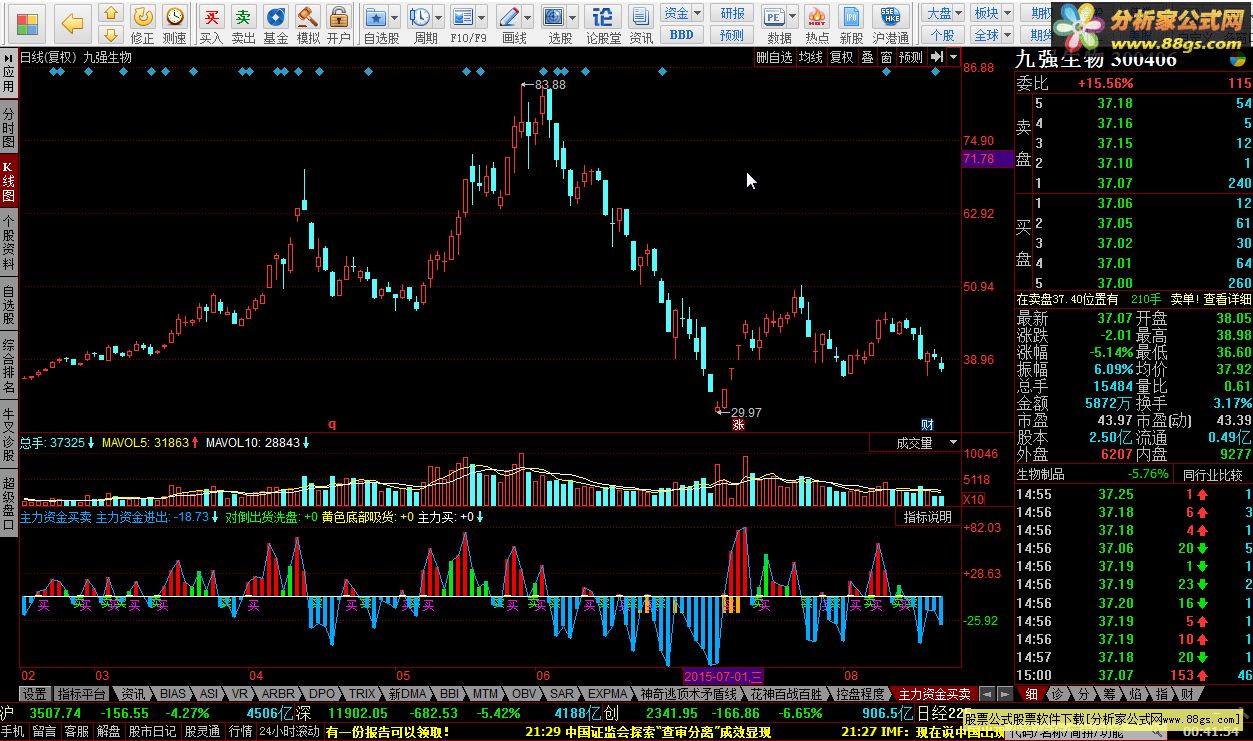This screenshot has width=1253, height=741.
Task: Open 沪港通 SSE HKE icon
Action: pyautogui.click(x=890, y=24)
